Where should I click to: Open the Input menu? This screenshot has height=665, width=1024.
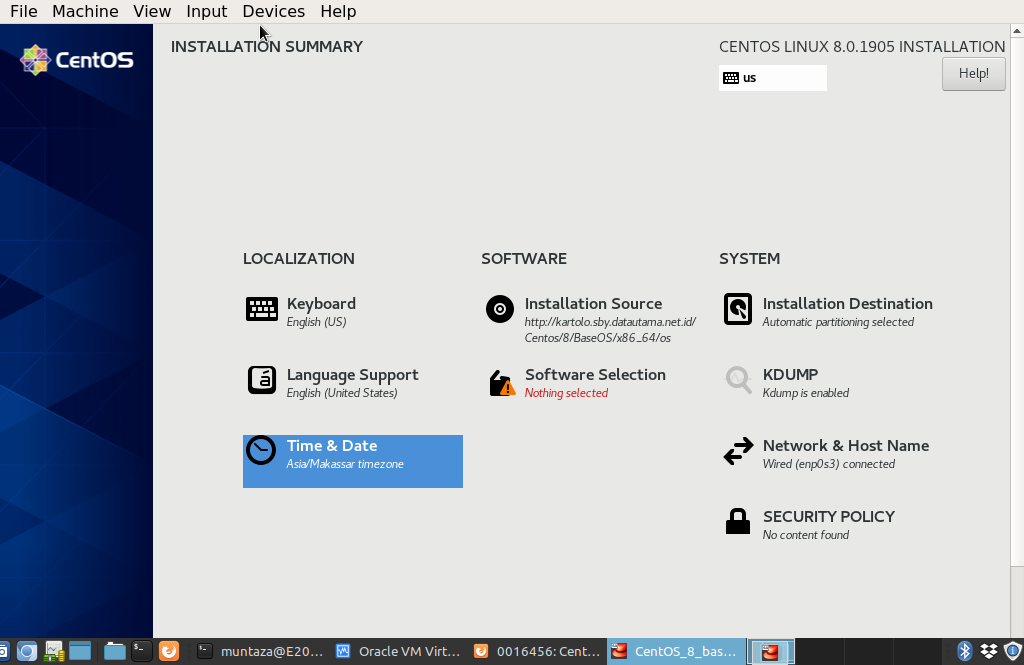pyautogui.click(x=206, y=12)
